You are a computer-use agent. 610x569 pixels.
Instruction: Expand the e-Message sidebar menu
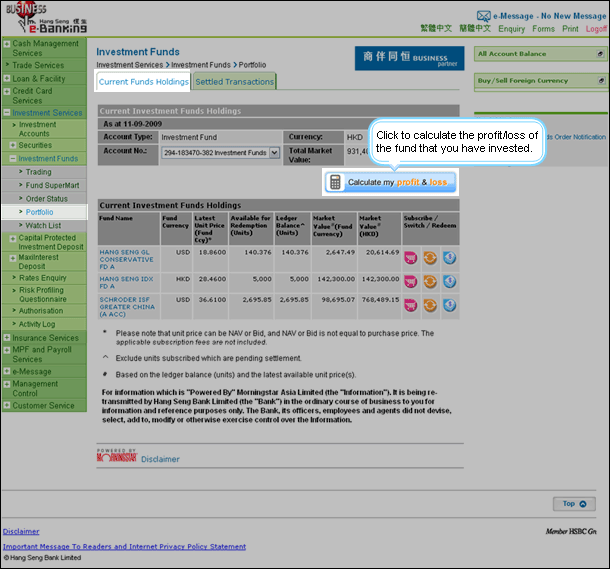click(7, 371)
